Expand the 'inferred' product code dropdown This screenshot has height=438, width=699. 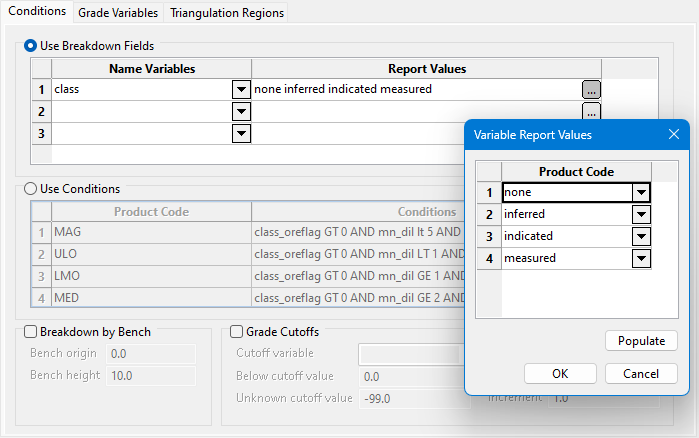641,214
